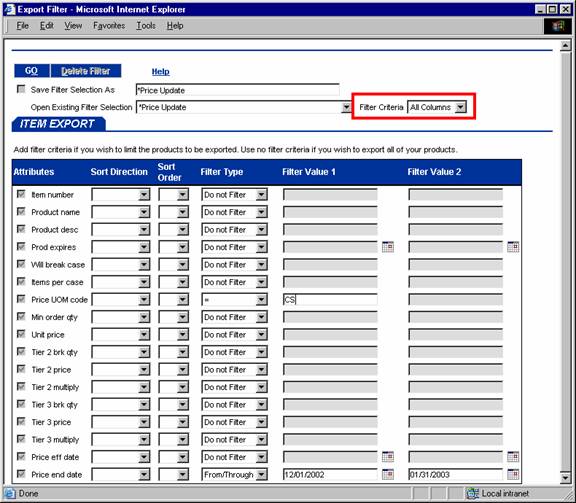Click the Price UOM code Filter Value 1 field

click(x=330, y=300)
